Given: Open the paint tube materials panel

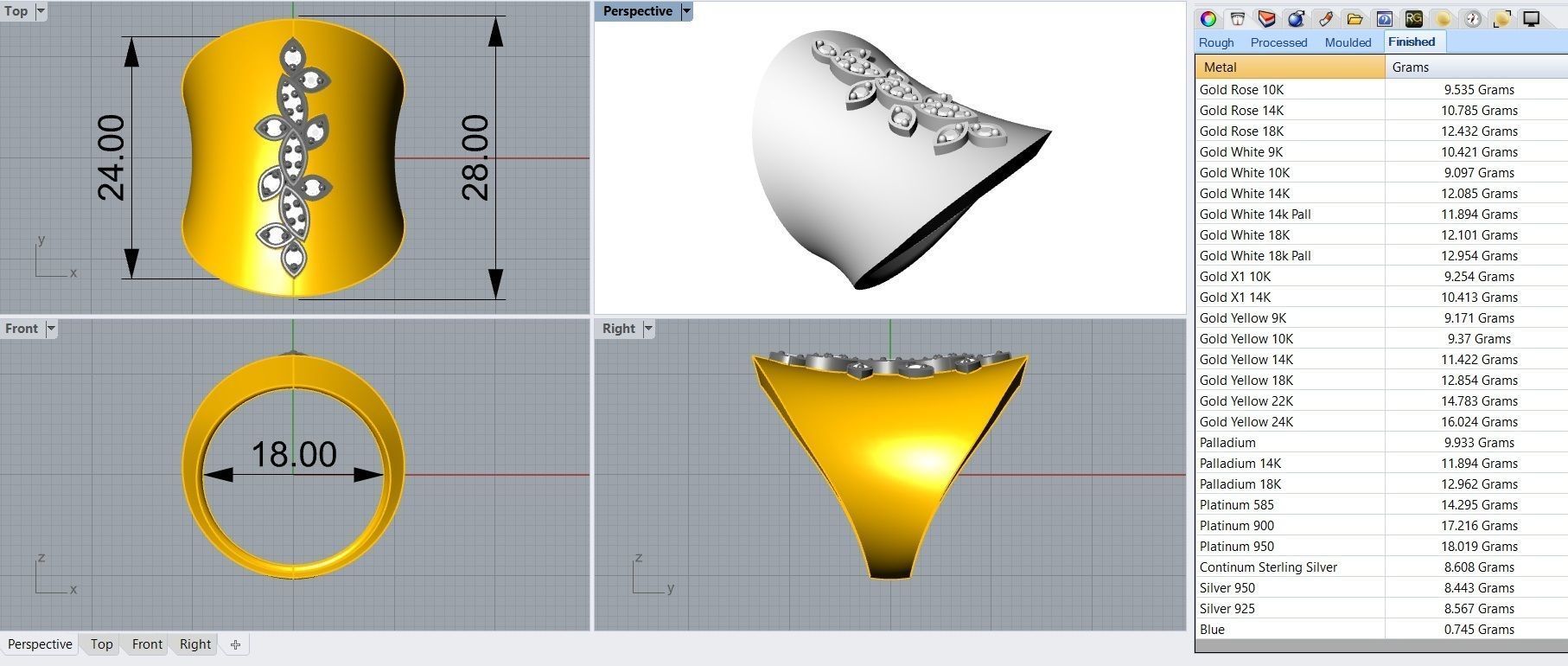Looking at the screenshot, I should pos(1325,18).
